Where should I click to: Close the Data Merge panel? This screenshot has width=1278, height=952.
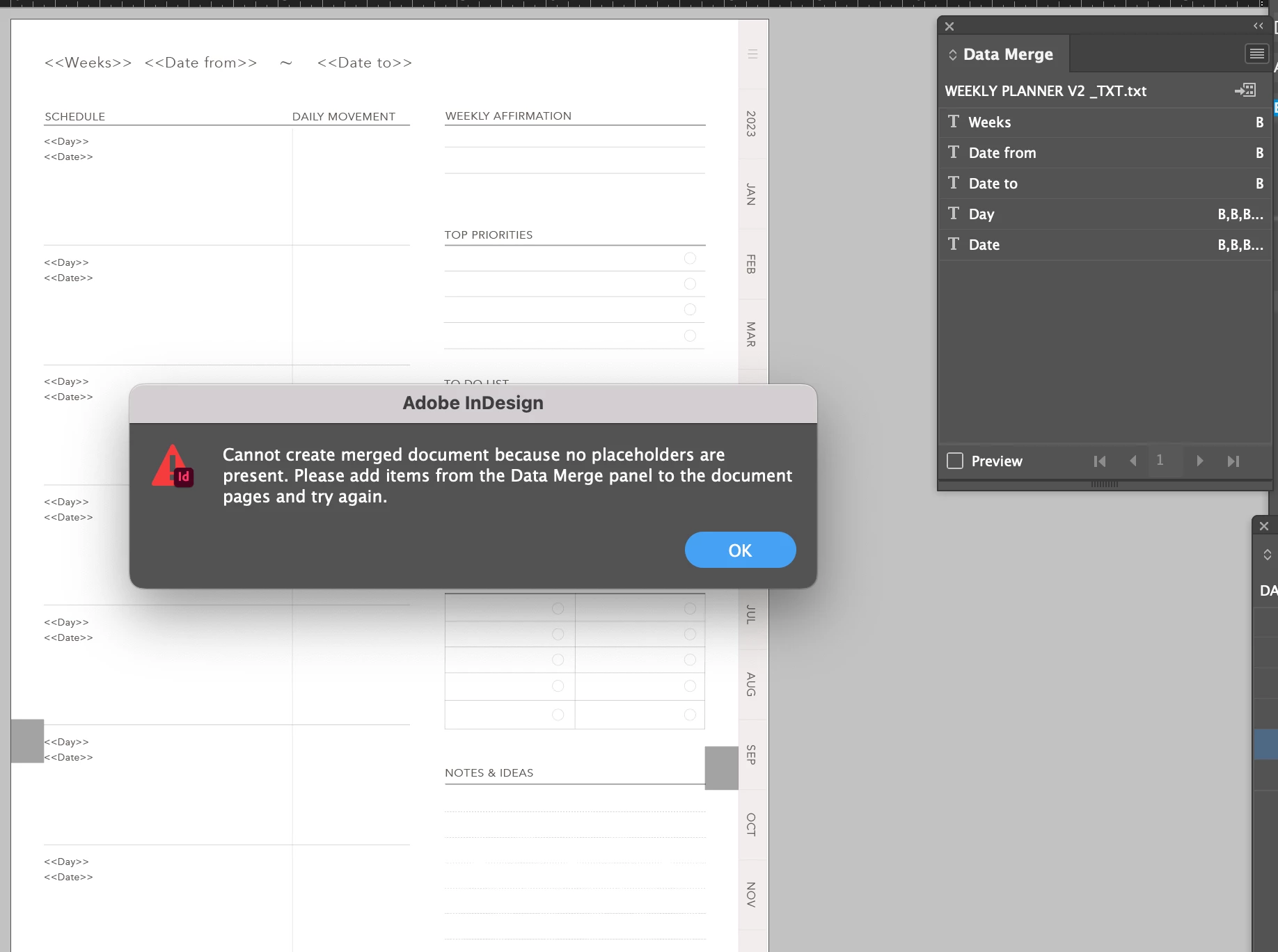pyautogui.click(x=949, y=26)
